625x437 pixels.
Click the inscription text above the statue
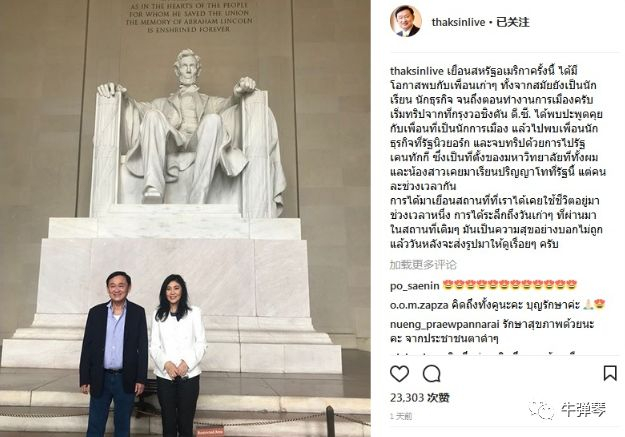click(189, 17)
